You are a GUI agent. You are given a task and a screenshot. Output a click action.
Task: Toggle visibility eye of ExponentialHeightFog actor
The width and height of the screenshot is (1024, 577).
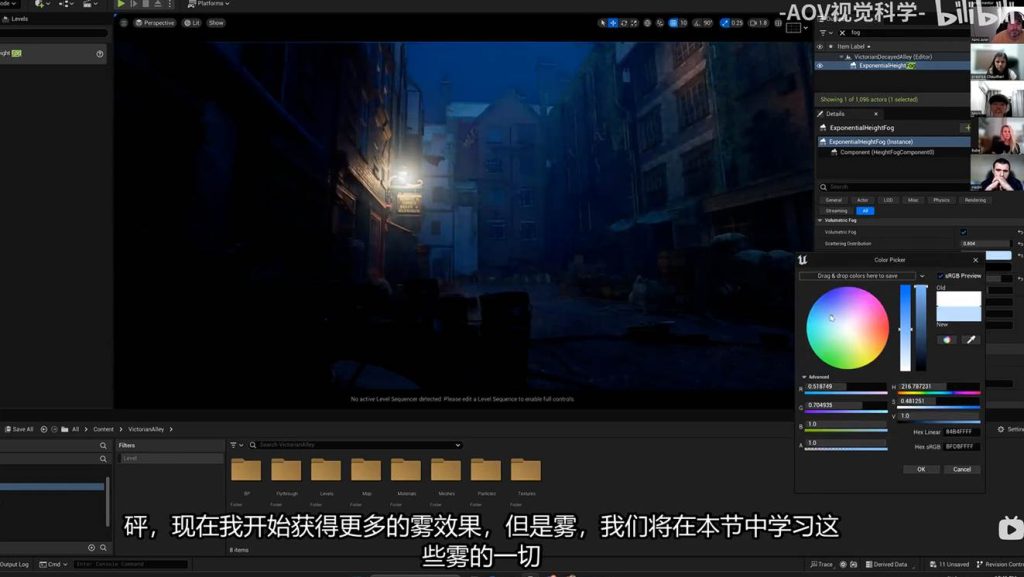[x=820, y=66]
